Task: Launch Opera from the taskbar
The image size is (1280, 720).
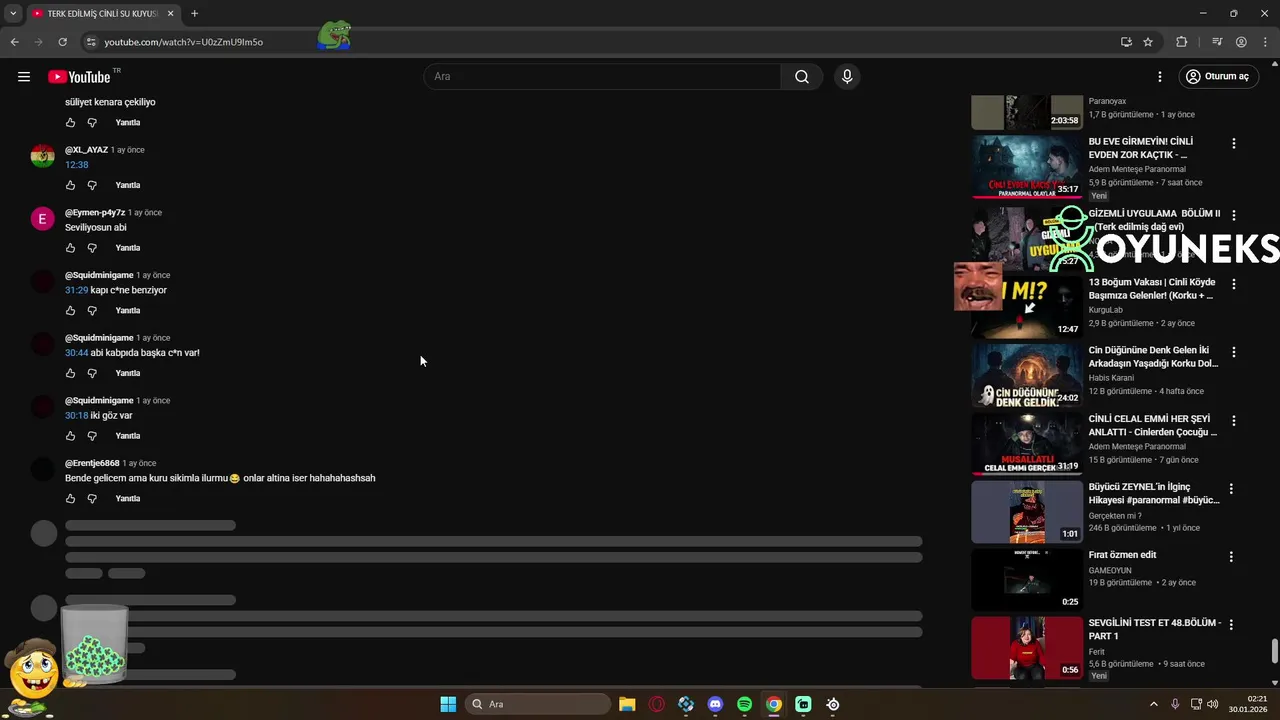Action: (657, 704)
